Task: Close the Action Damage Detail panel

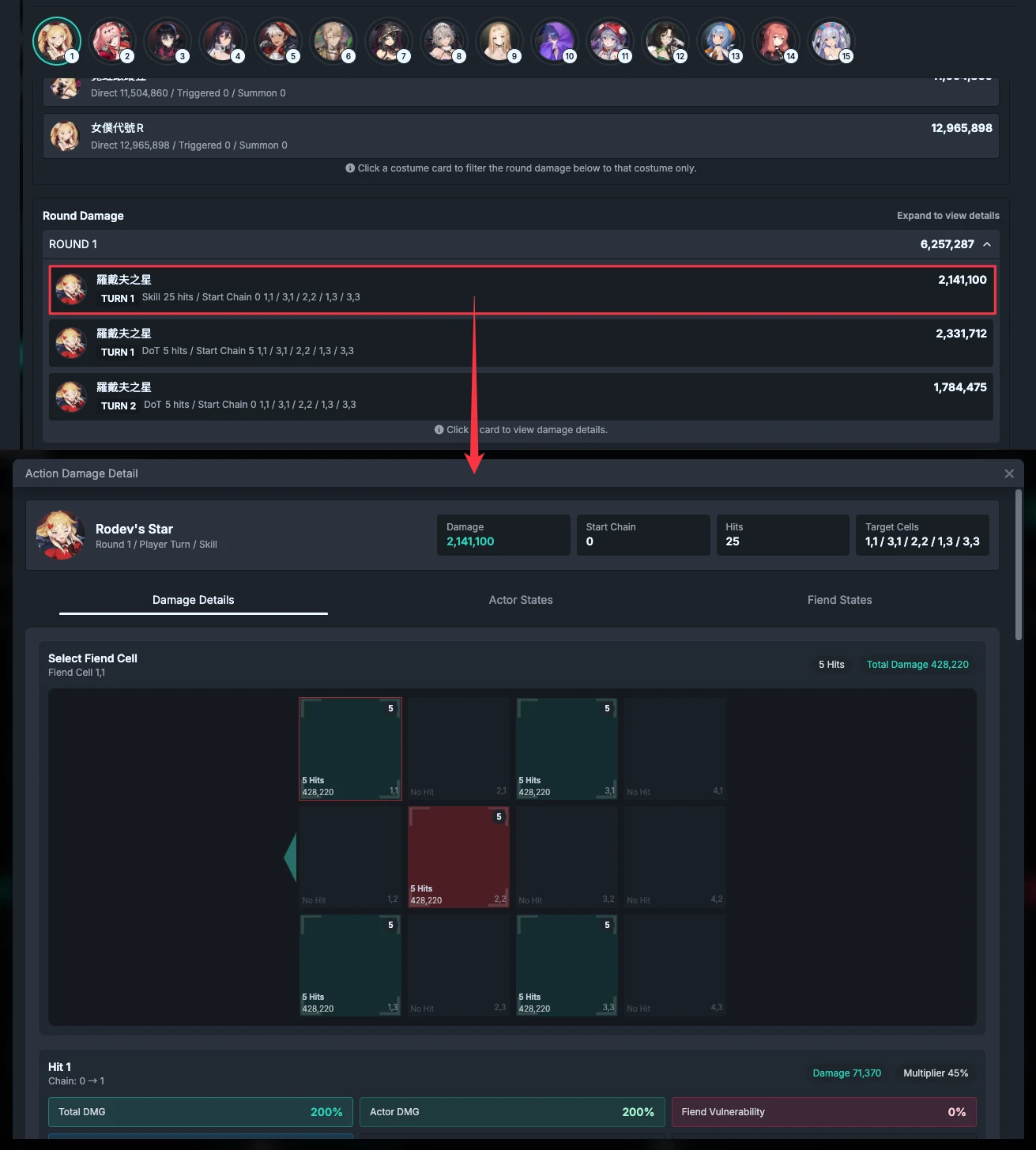Action: click(1009, 473)
